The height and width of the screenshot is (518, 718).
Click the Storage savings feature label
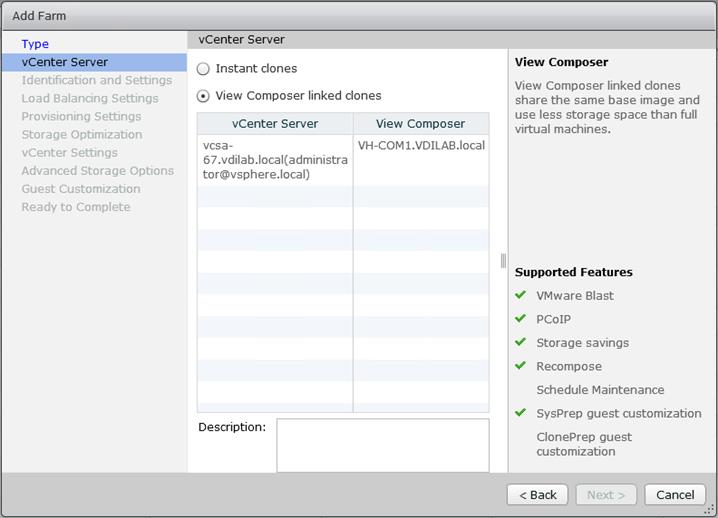tap(582, 343)
